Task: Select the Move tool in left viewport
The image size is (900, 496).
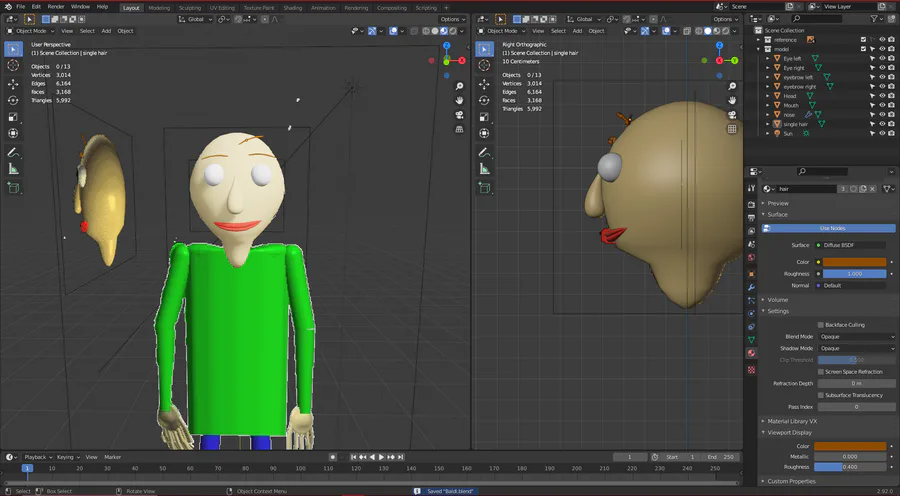Action: 13,83
